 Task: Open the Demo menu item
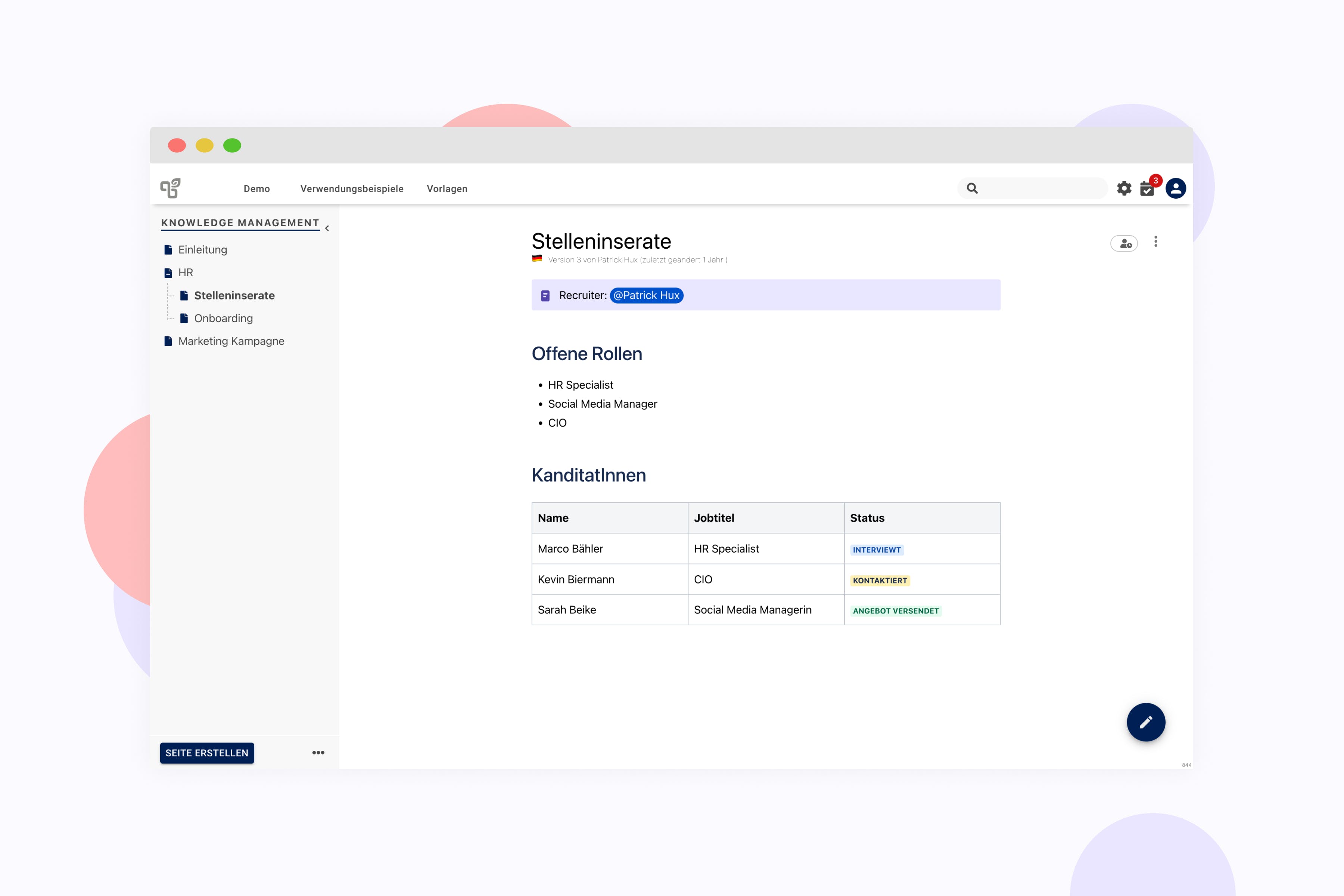point(256,189)
